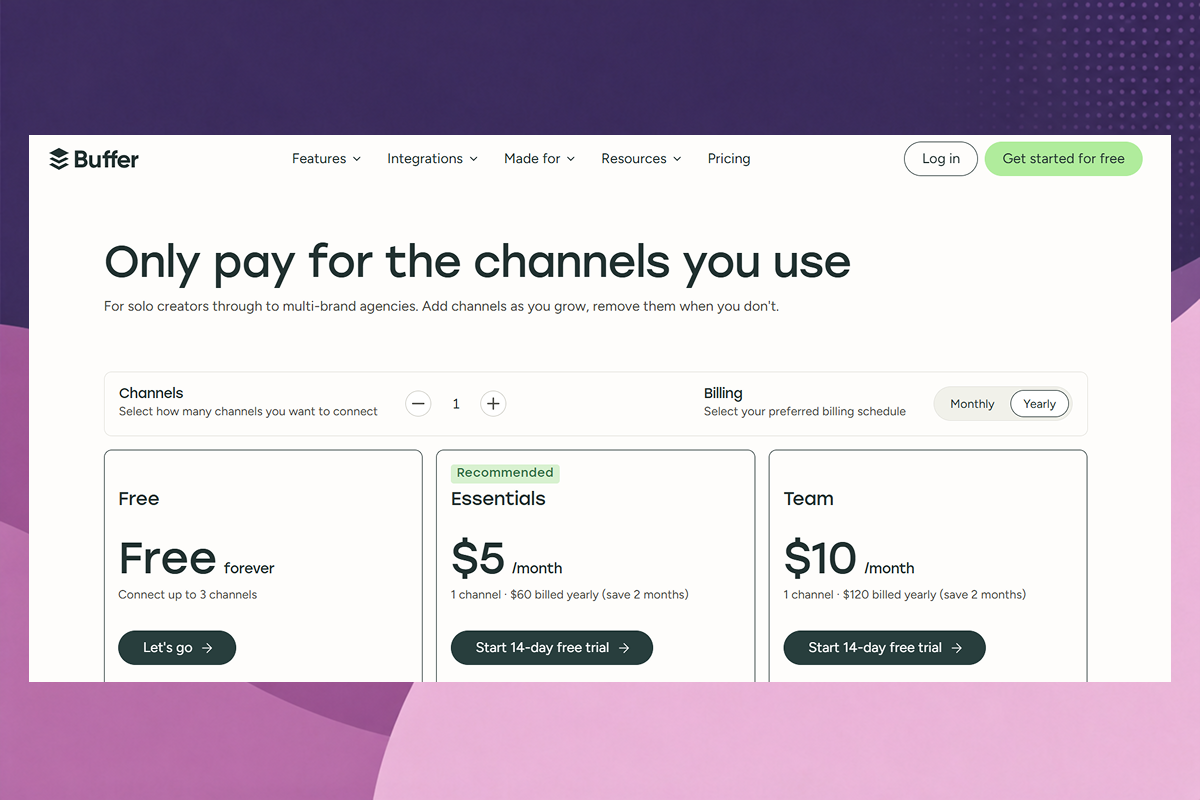Click the Channels label
1200x800 pixels.
151,393
